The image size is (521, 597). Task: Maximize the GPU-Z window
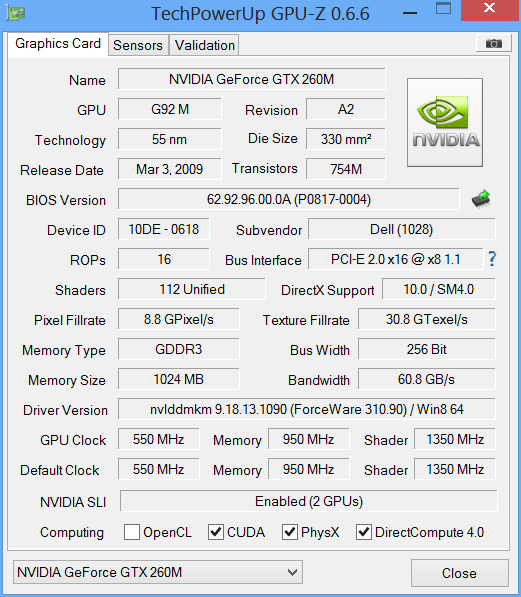[443, 8]
